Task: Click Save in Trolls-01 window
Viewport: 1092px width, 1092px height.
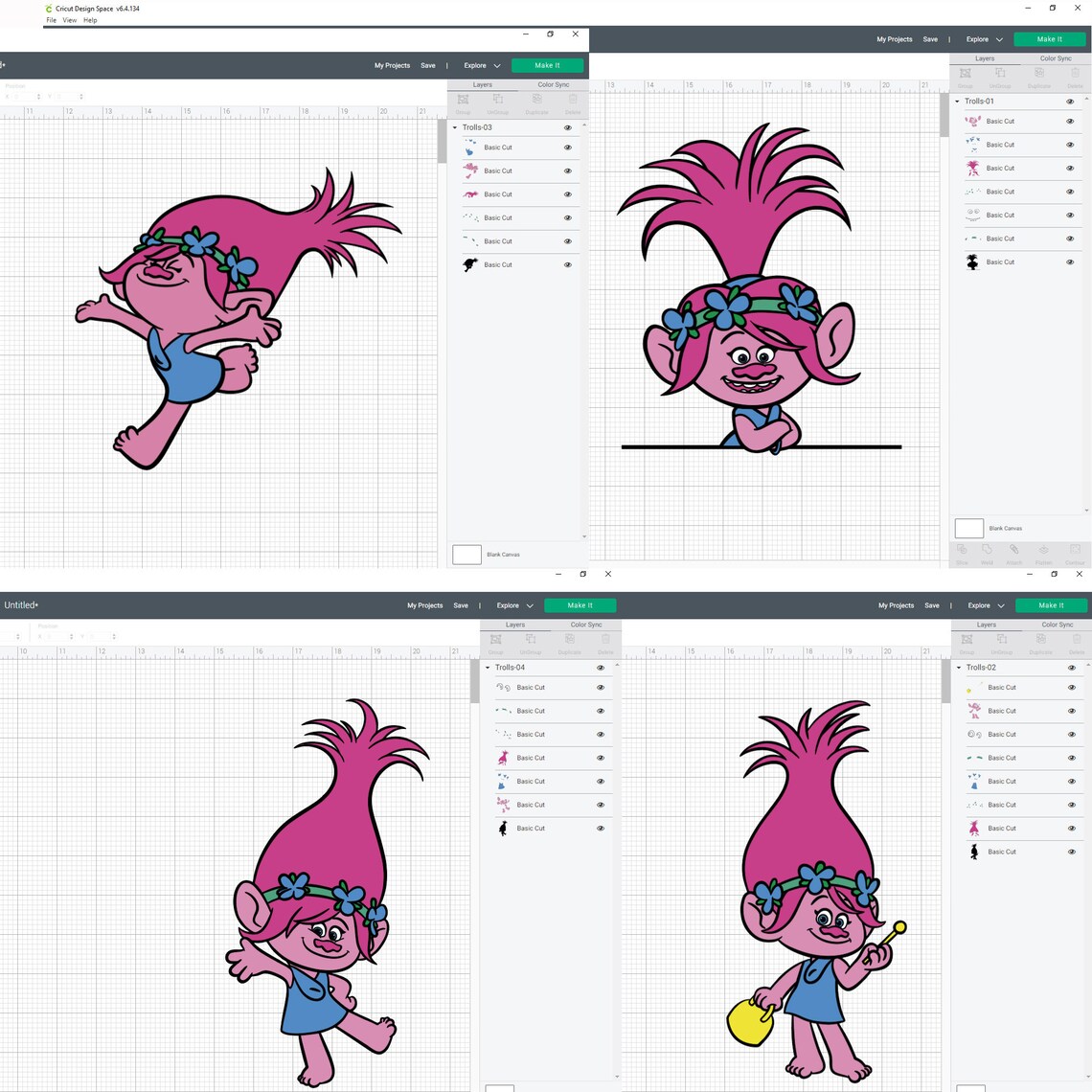Action: (930, 39)
